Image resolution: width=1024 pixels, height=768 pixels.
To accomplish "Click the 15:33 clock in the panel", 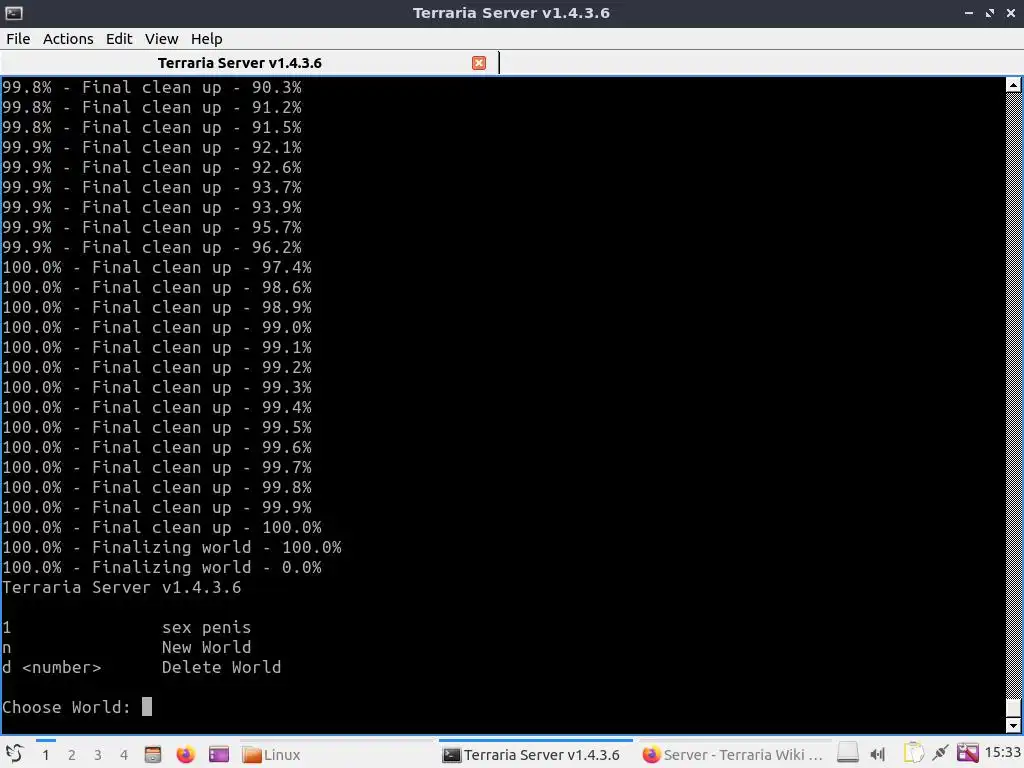I will coord(1002,753).
